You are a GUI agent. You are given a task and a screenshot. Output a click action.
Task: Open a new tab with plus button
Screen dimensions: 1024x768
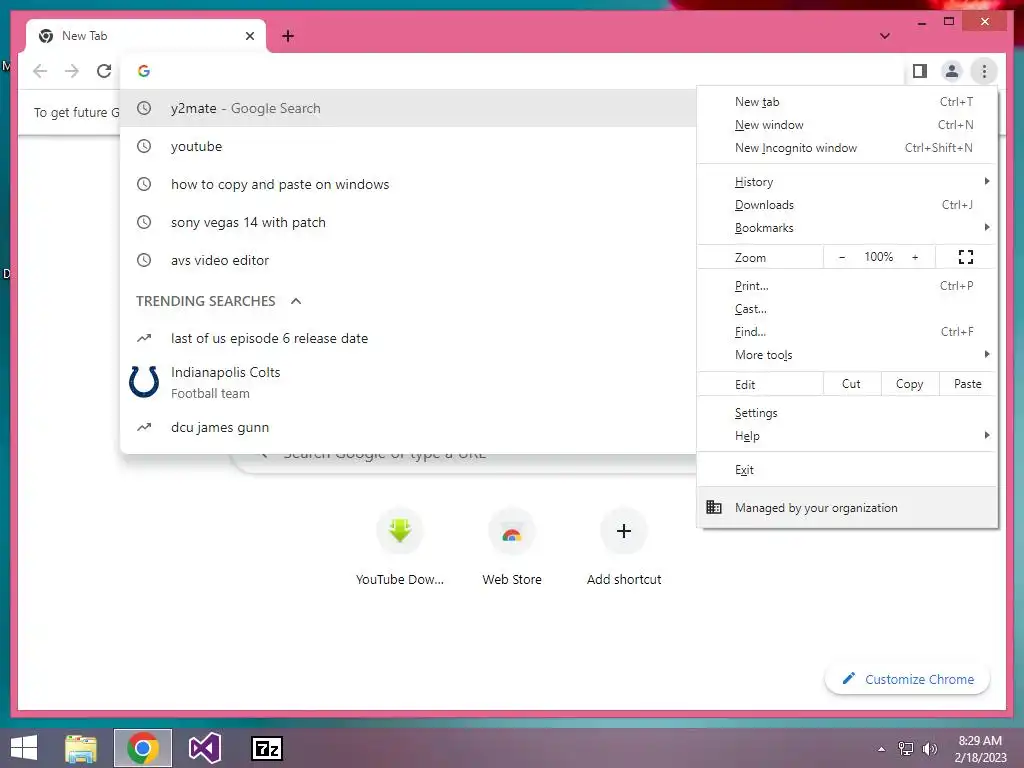click(x=288, y=36)
